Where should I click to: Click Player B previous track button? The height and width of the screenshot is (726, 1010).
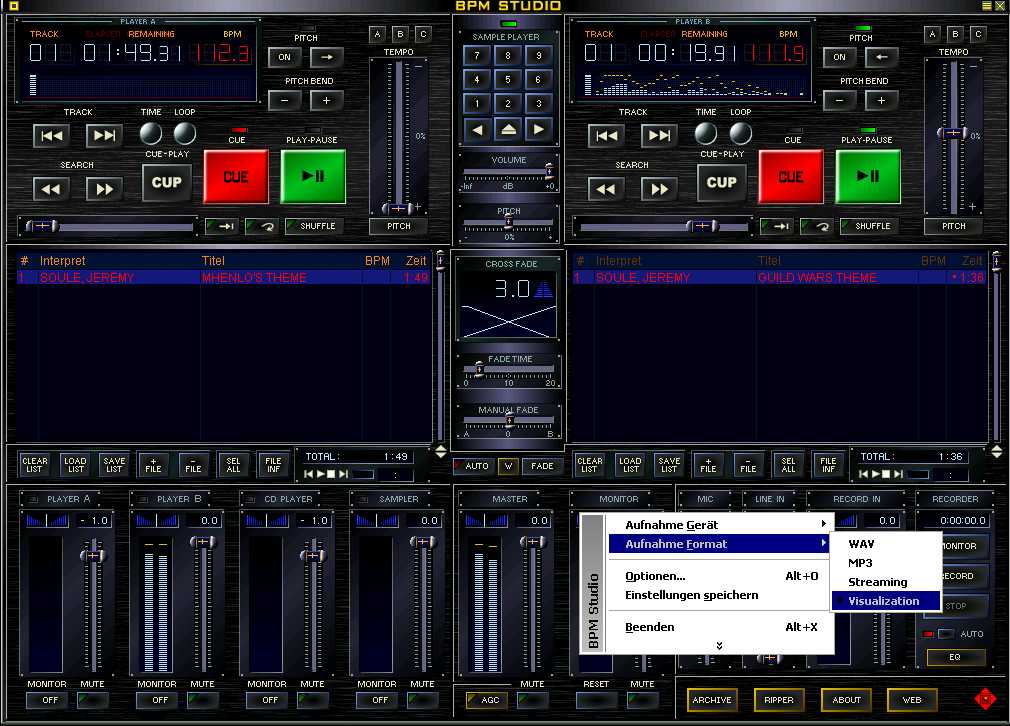(x=605, y=136)
